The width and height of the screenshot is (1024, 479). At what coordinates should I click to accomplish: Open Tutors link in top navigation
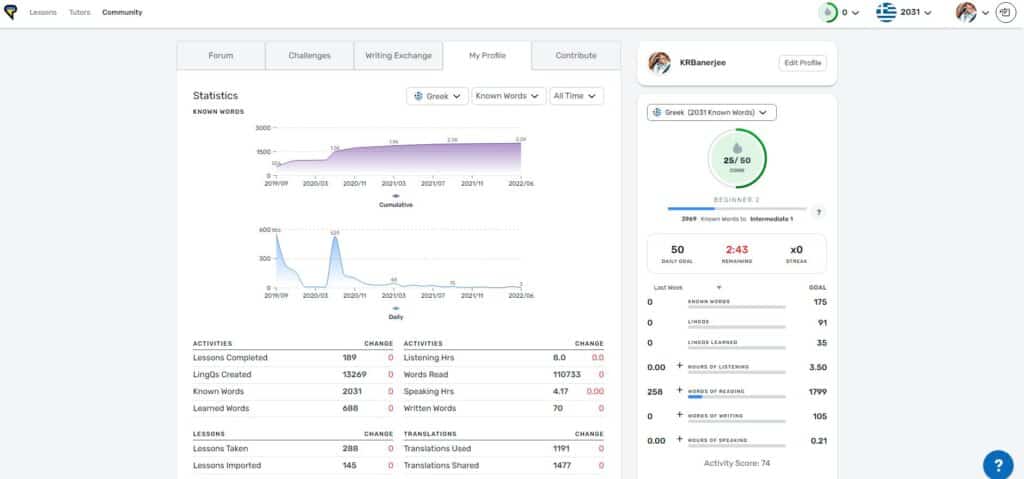[x=80, y=12]
